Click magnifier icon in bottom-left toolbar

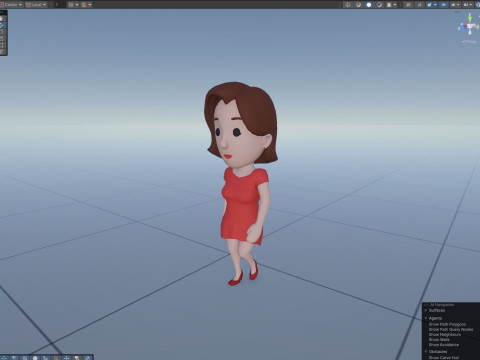(x=56, y=358)
